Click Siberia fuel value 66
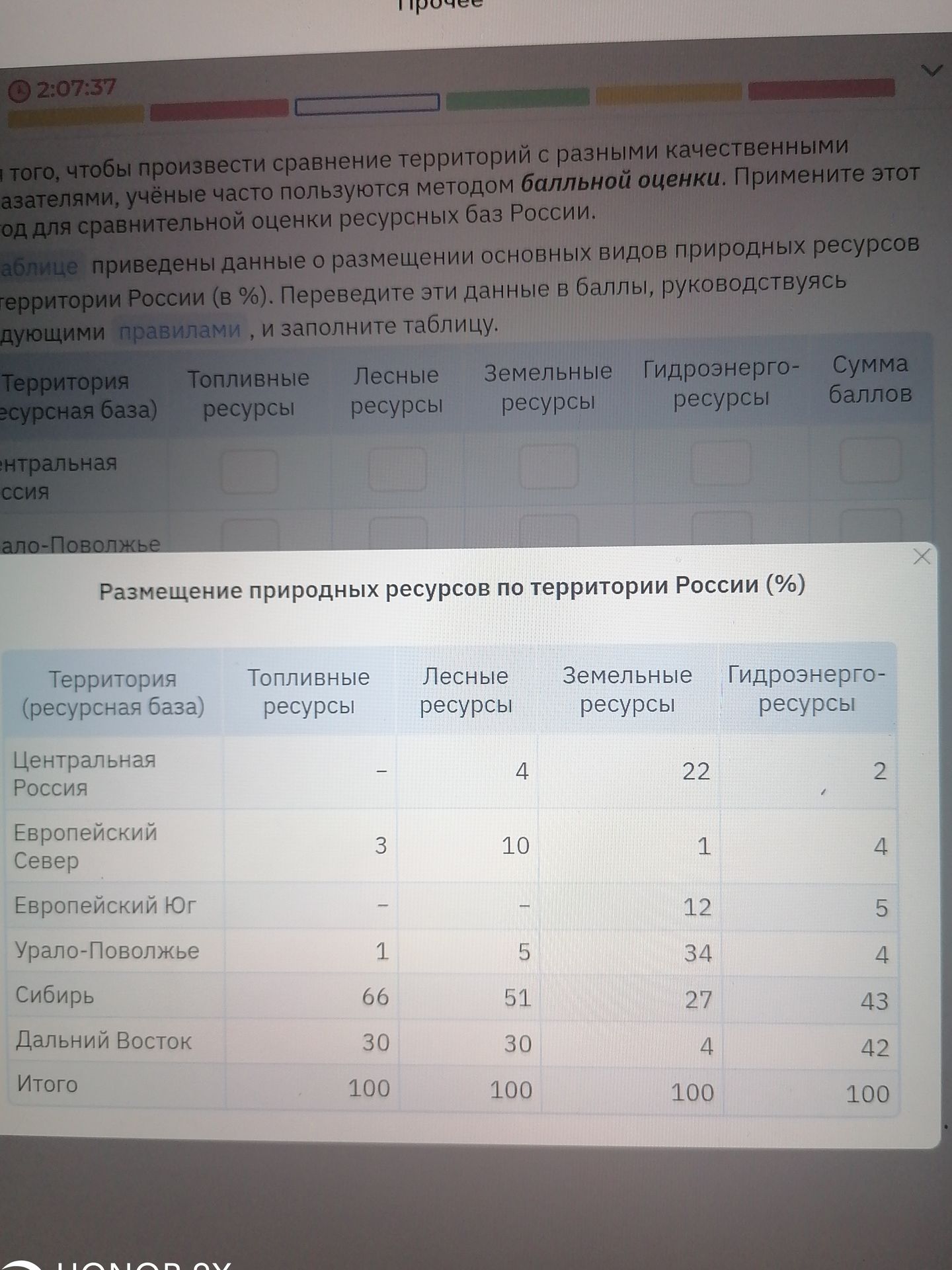Viewport: 952px width, 1270px height. point(375,996)
